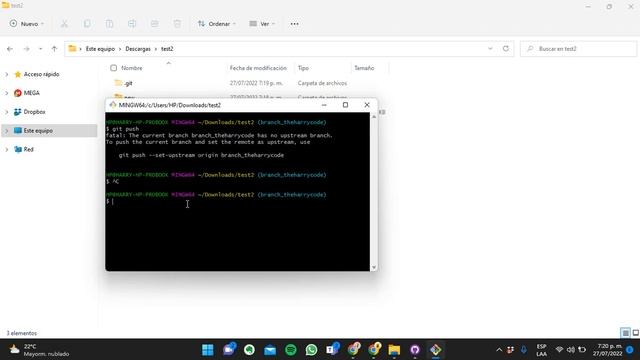
Task: Select MEGA in the navigation pane
Action: tap(31, 93)
